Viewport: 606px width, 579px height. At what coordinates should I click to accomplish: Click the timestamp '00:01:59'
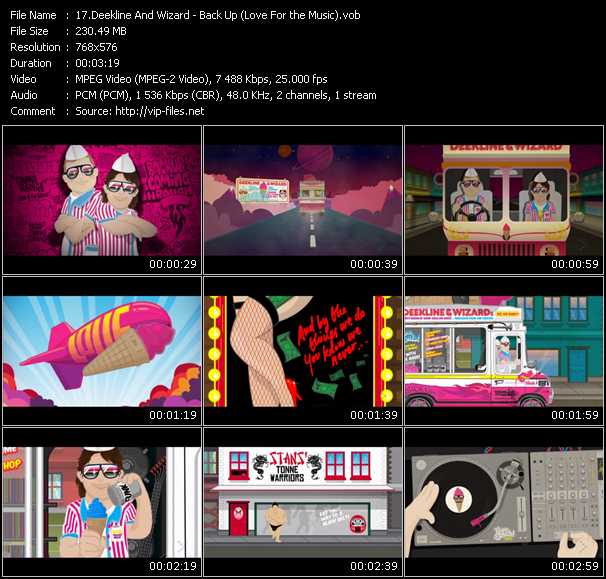(x=575, y=415)
